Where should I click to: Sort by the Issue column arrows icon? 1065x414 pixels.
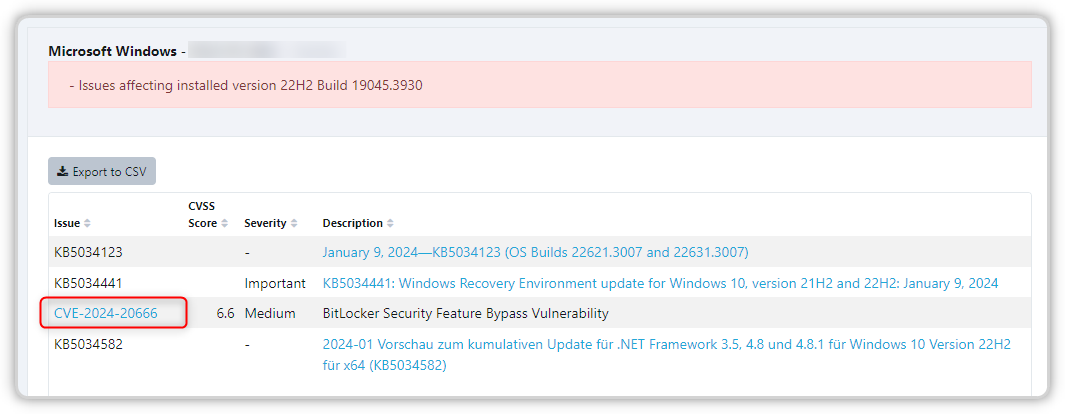coord(87,223)
